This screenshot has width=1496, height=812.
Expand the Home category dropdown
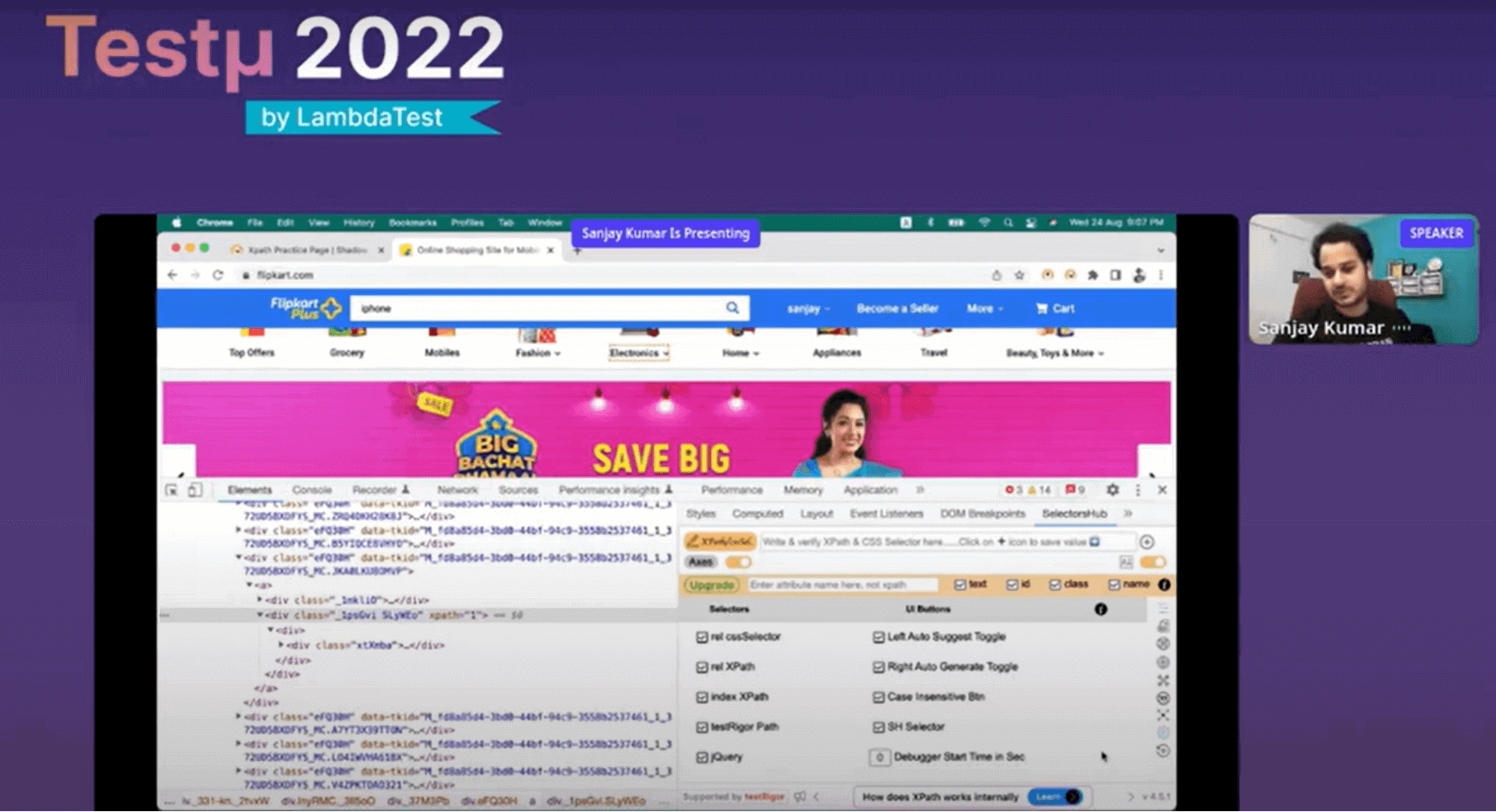coord(740,352)
